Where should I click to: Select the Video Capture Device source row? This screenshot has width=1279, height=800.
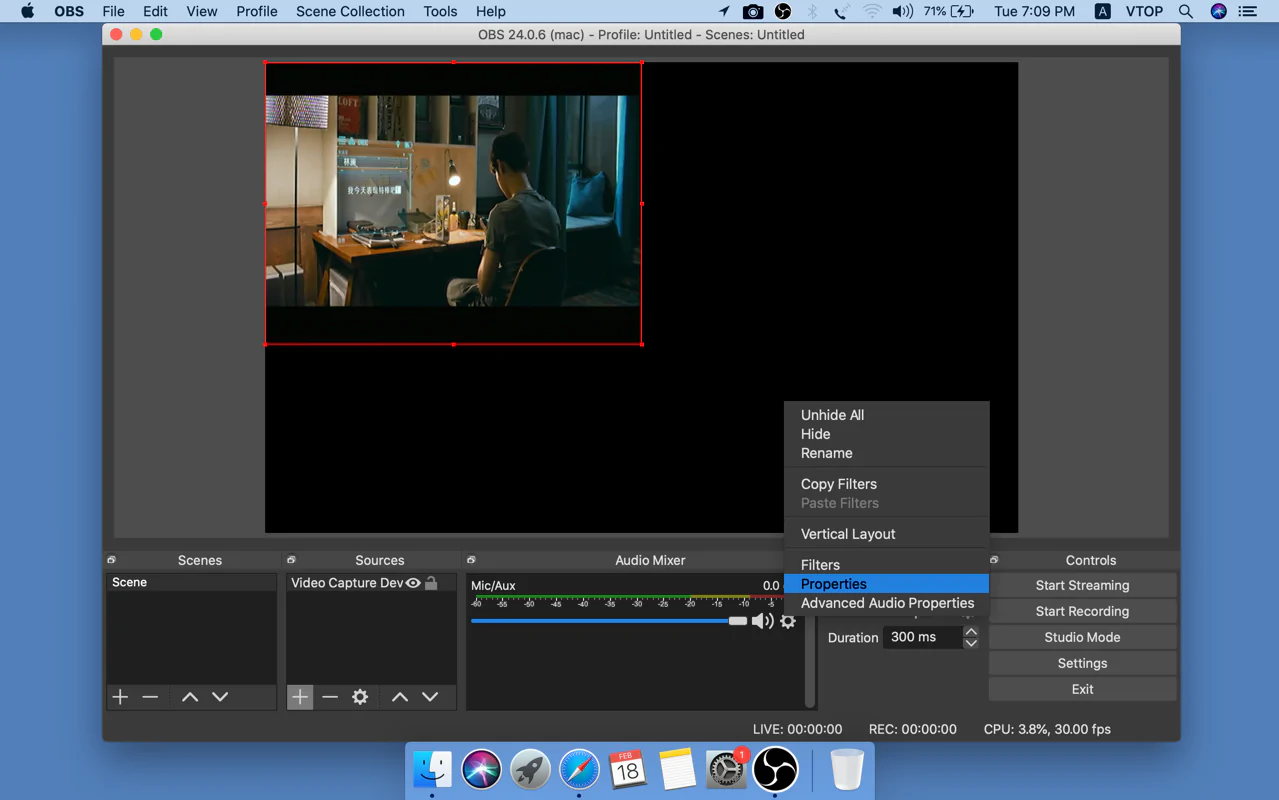click(x=371, y=583)
